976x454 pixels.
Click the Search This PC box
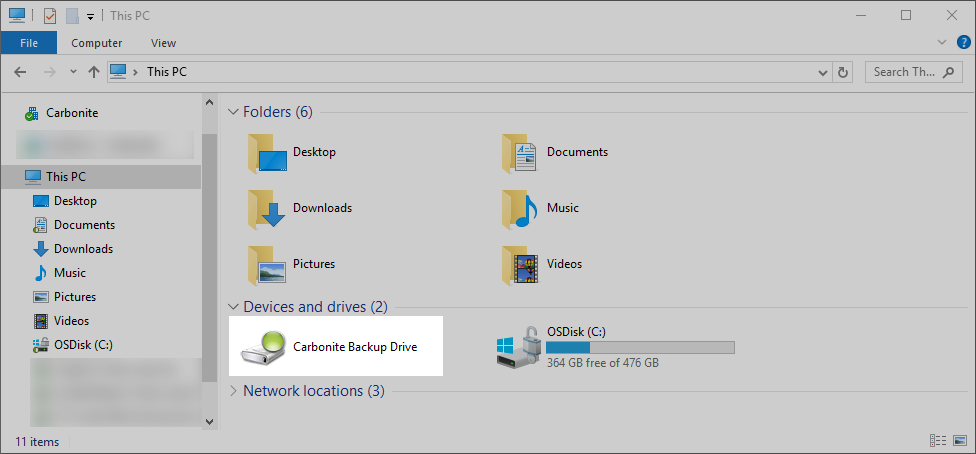[x=913, y=72]
